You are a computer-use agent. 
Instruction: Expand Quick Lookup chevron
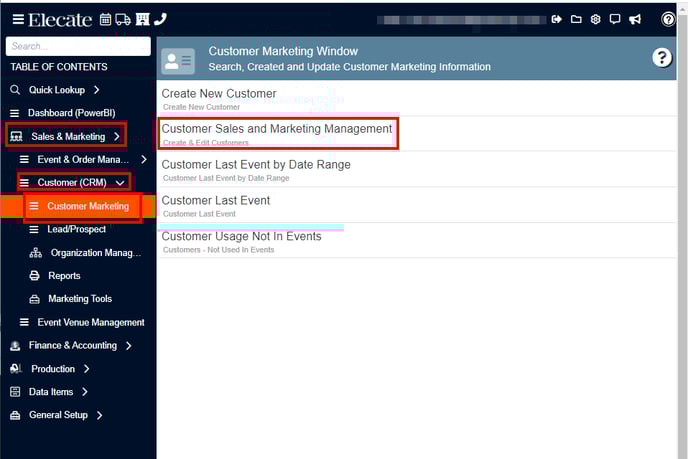pyautogui.click(x=97, y=90)
